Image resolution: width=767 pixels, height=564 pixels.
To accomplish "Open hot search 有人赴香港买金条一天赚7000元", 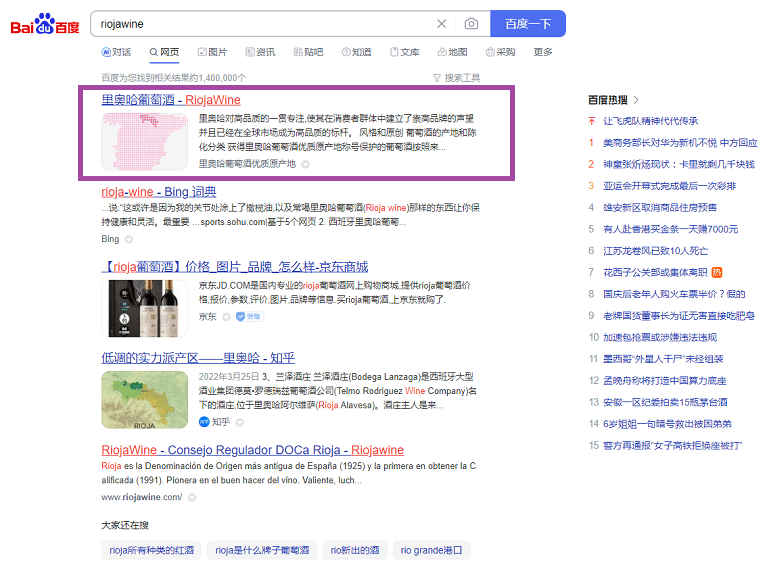I will click(671, 229).
